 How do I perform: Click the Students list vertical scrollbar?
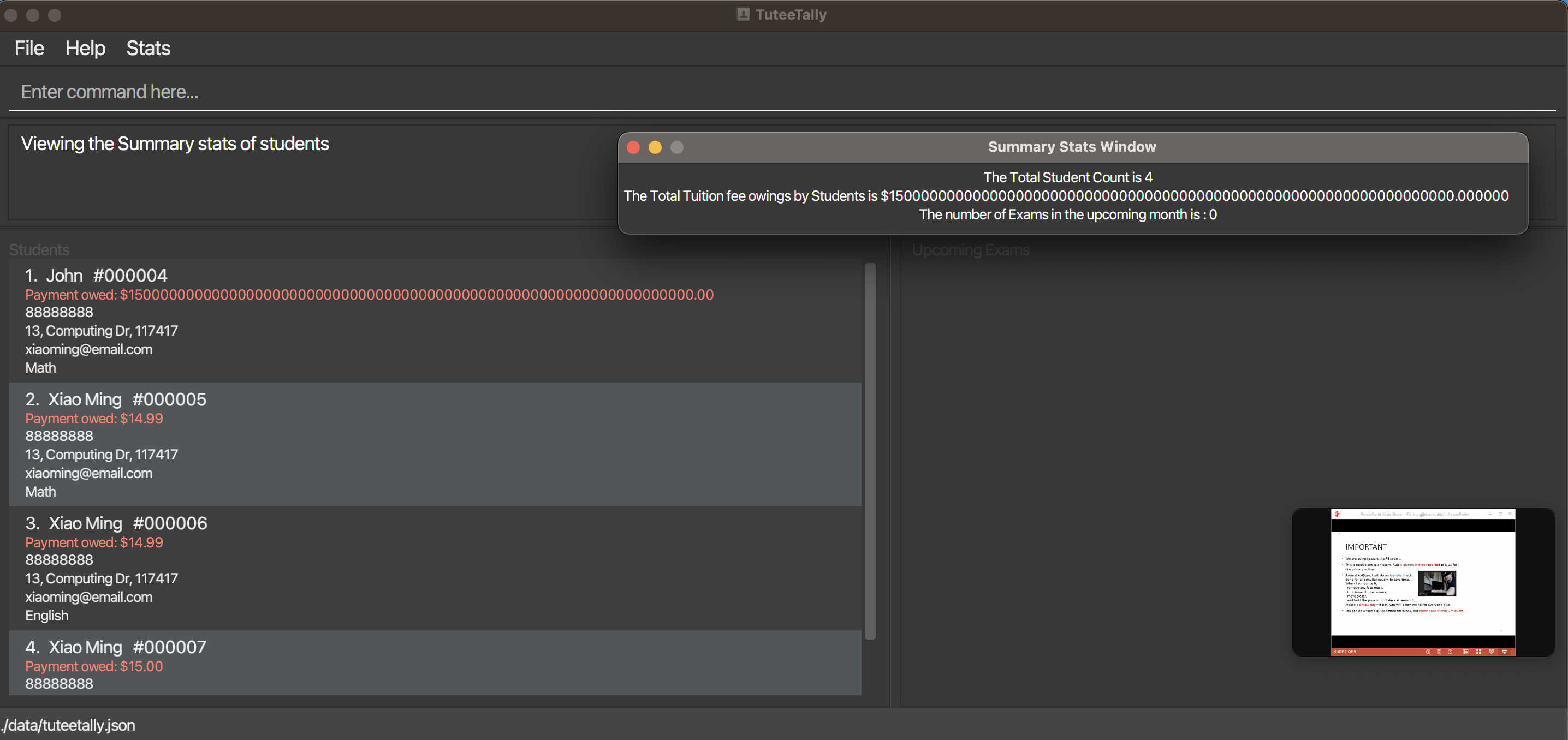(x=870, y=450)
